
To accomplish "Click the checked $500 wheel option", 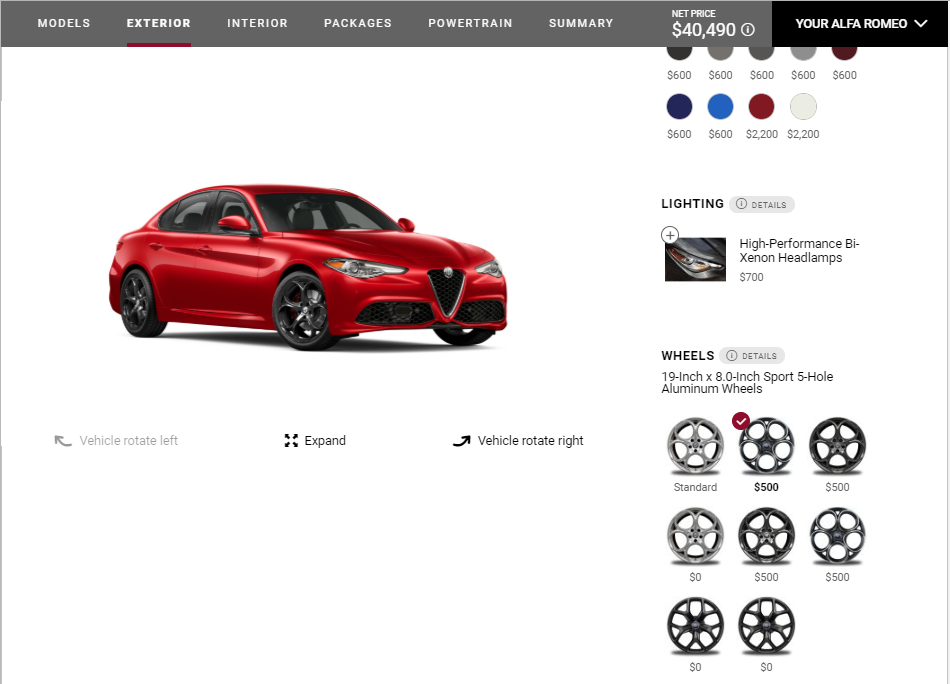I will pyautogui.click(x=766, y=447).
